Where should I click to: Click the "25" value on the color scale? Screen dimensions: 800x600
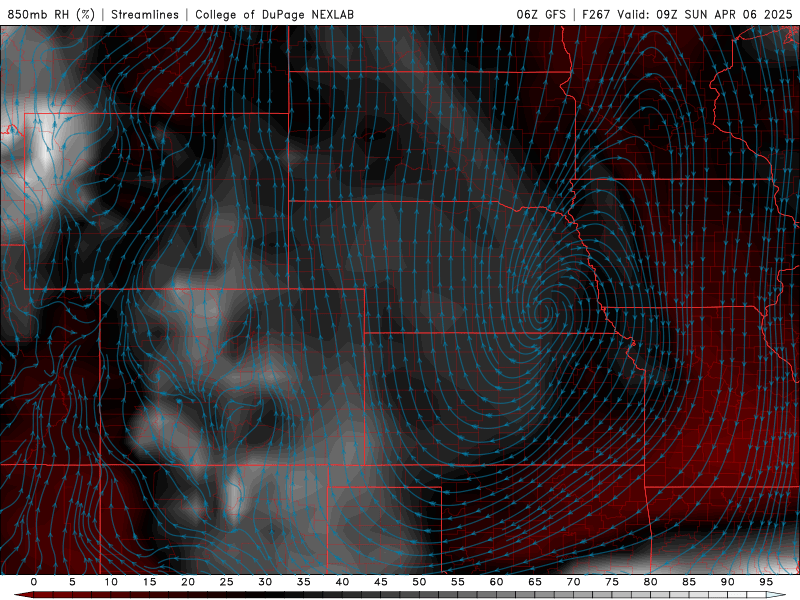(x=227, y=582)
